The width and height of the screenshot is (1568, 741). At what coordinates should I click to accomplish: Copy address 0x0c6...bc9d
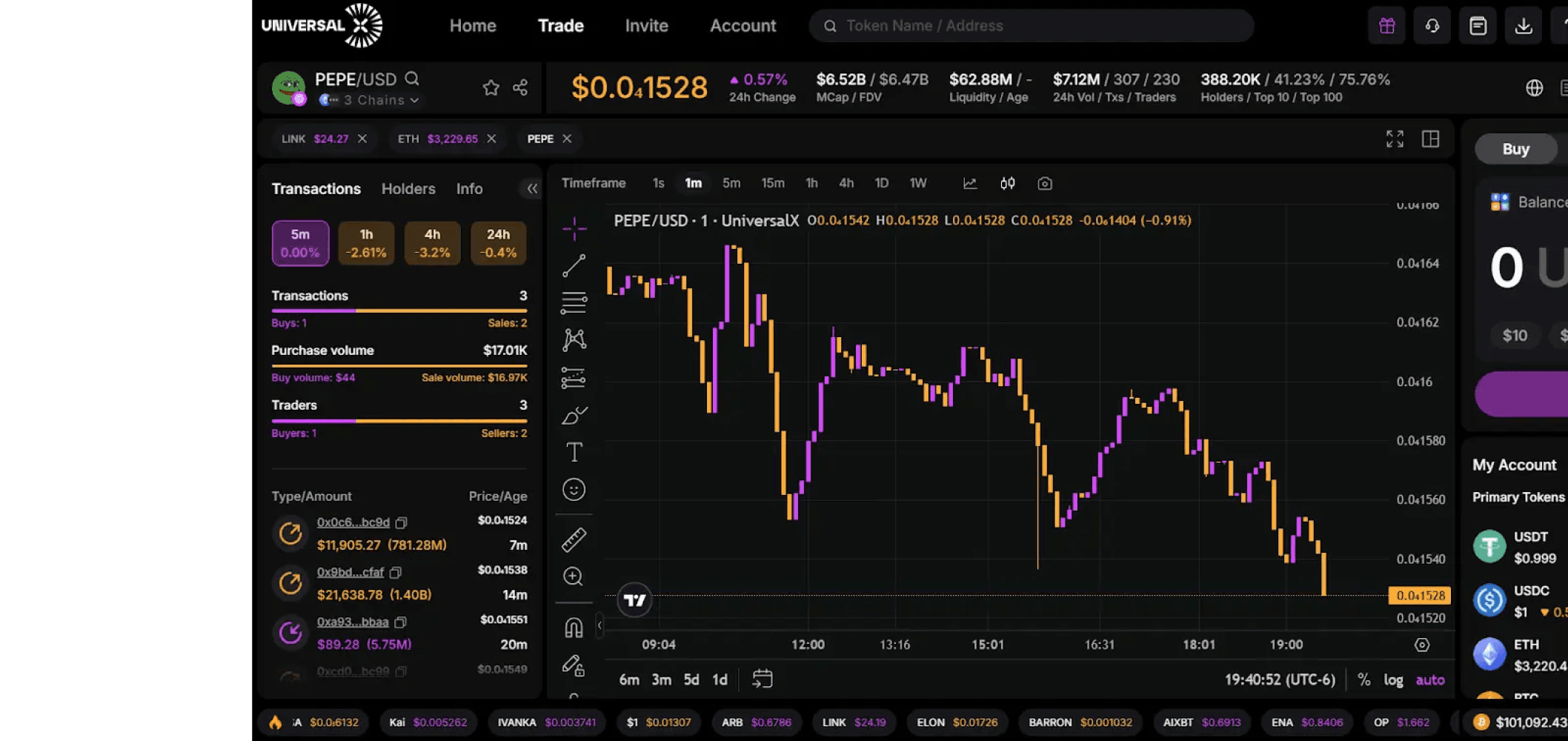click(x=402, y=522)
